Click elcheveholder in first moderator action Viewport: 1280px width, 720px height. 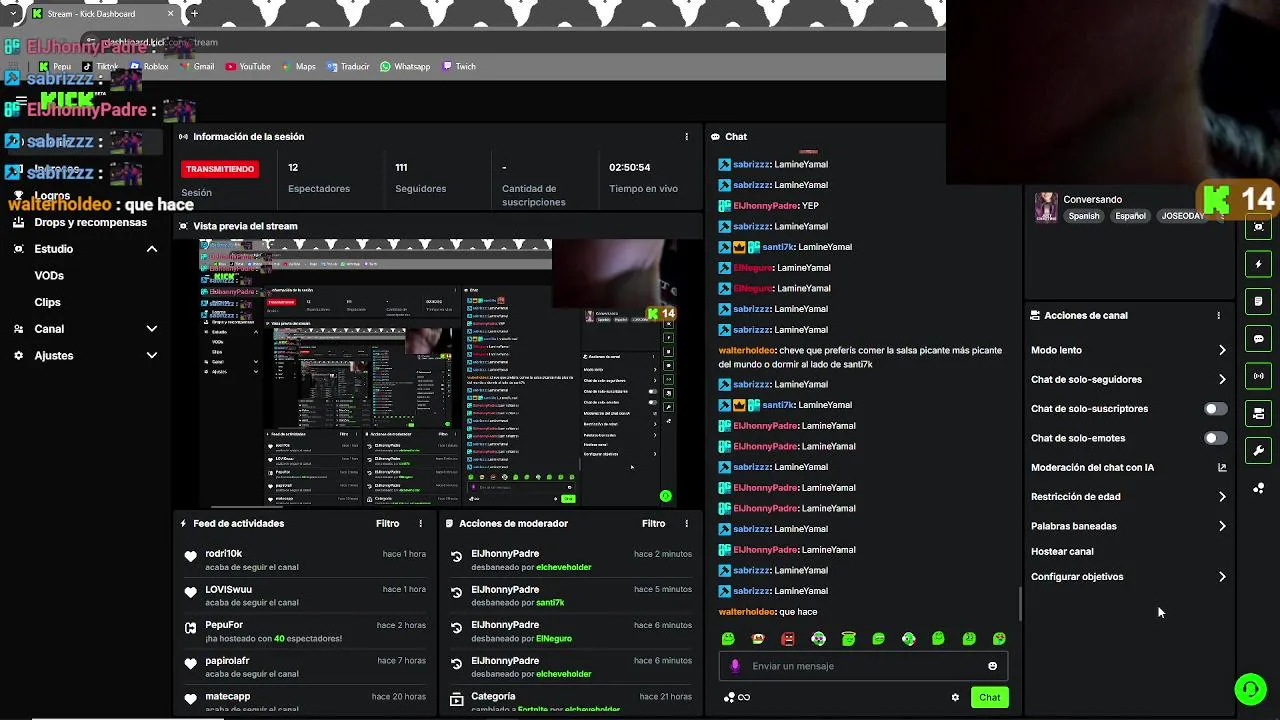[564, 567]
